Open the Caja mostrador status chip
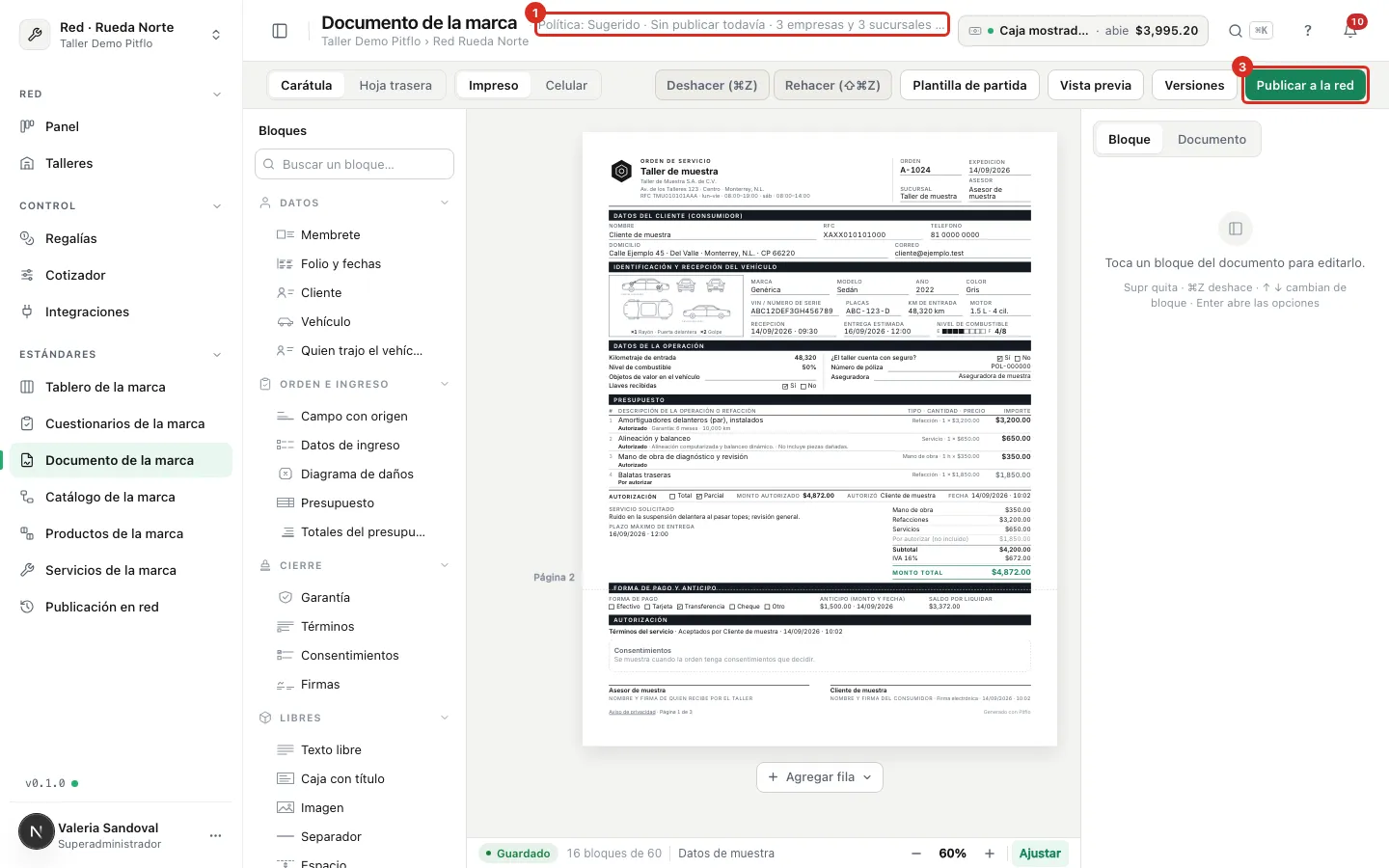 coord(1083,31)
